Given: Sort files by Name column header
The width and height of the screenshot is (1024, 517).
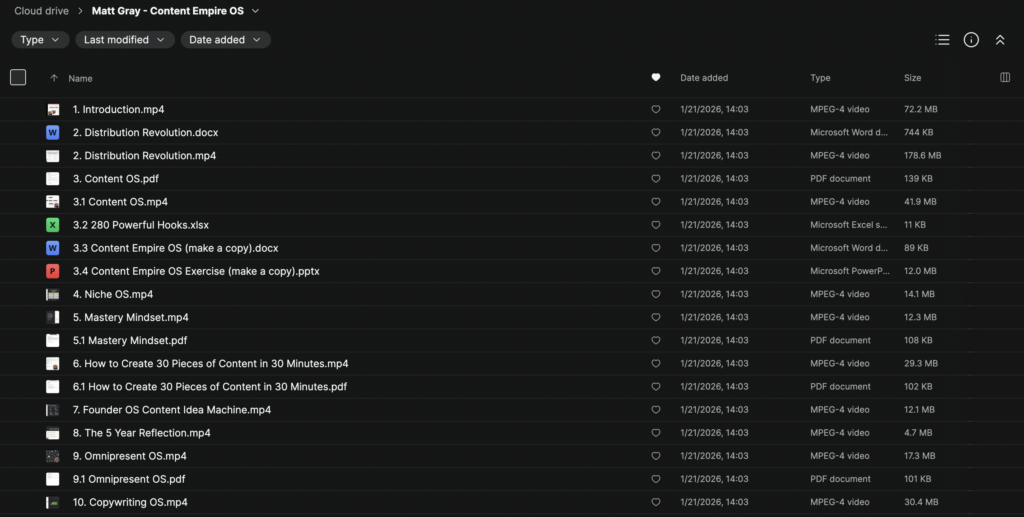Looking at the screenshot, I should [80, 78].
